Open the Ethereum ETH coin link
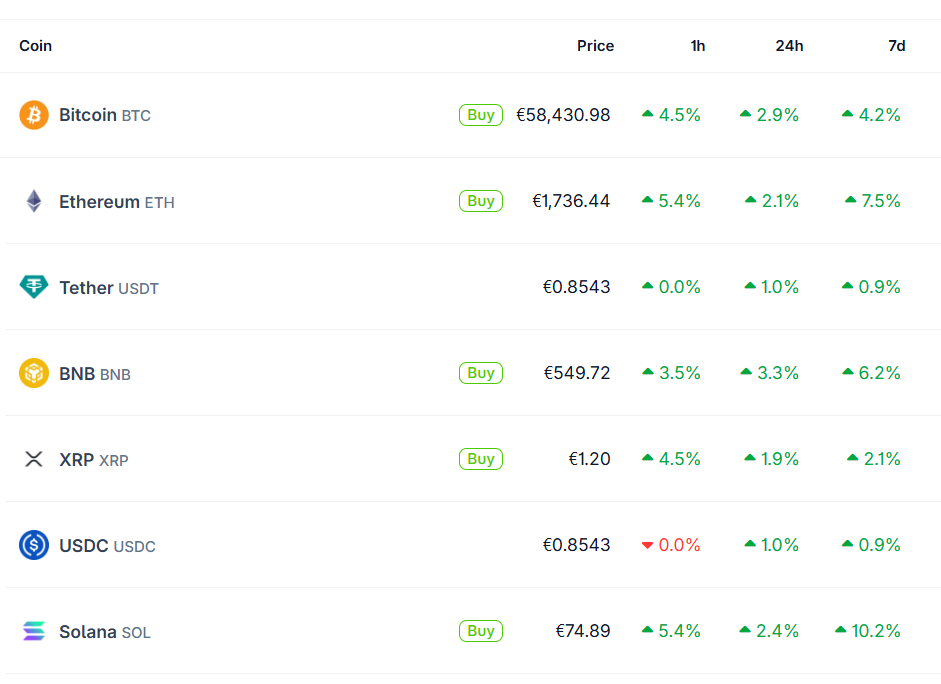The width and height of the screenshot is (941, 684). click(116, 202)
